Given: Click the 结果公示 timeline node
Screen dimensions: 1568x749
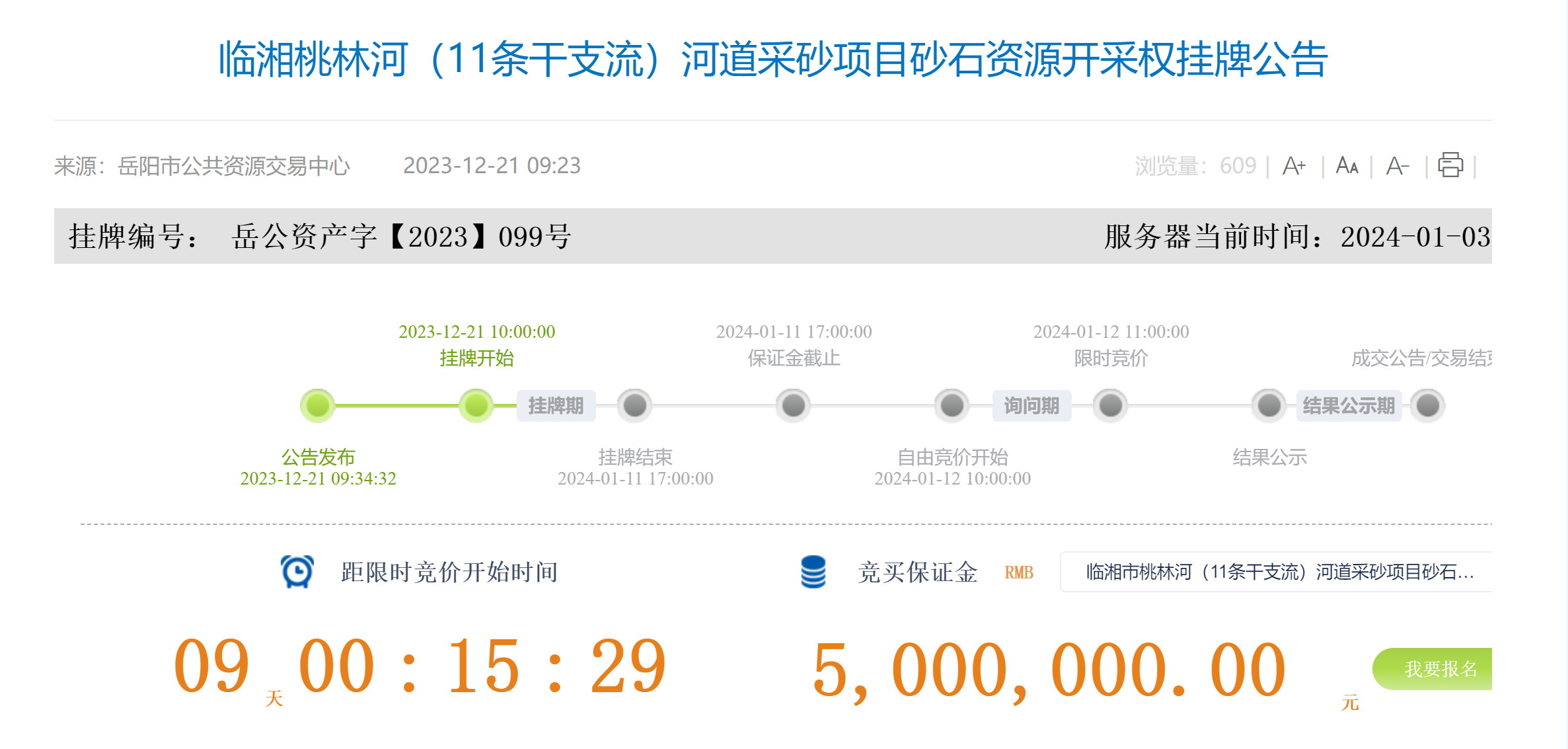Looking at the screenshot, I should click(1269, 405).
